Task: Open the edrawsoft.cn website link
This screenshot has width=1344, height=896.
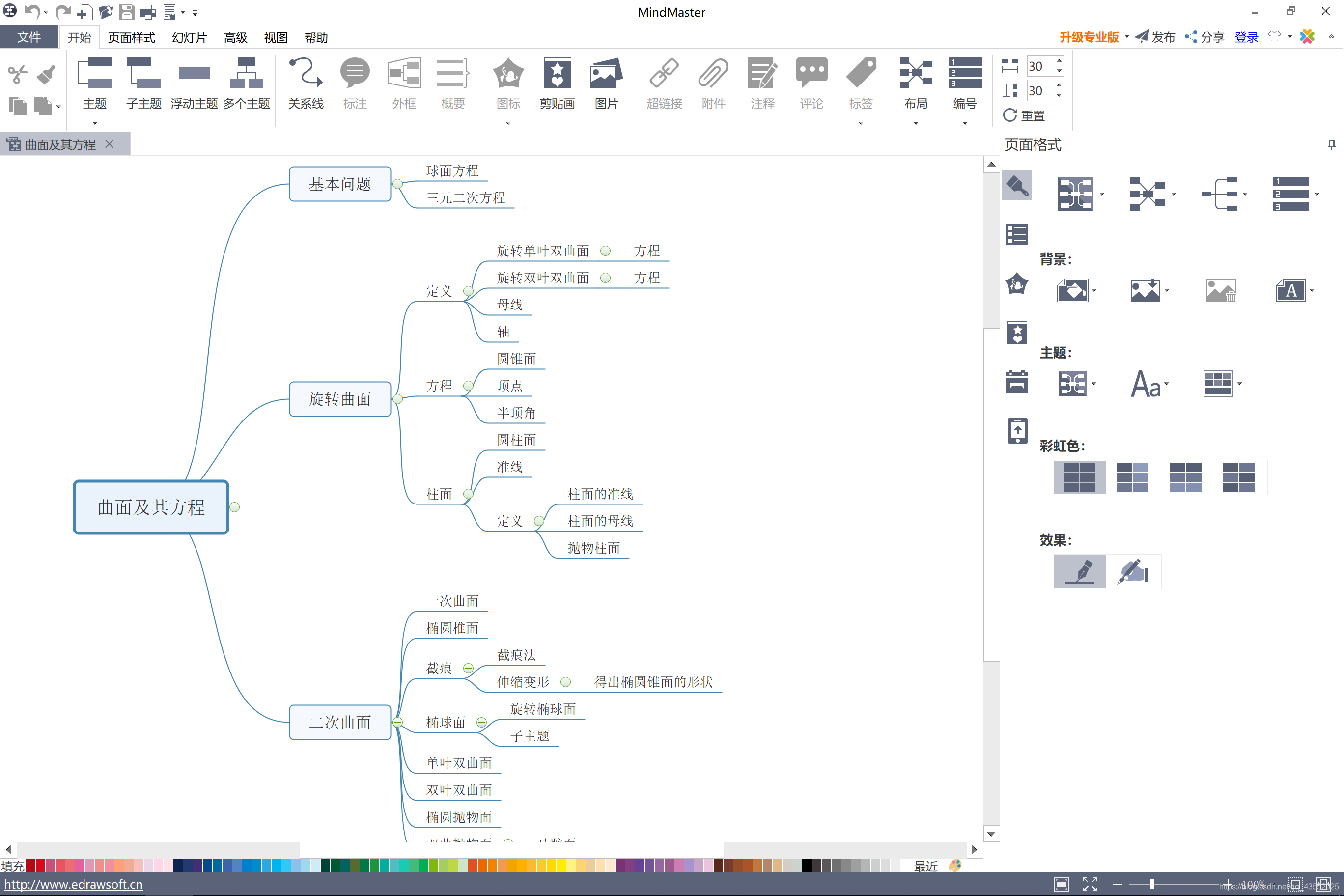Action: click(73, 884)
